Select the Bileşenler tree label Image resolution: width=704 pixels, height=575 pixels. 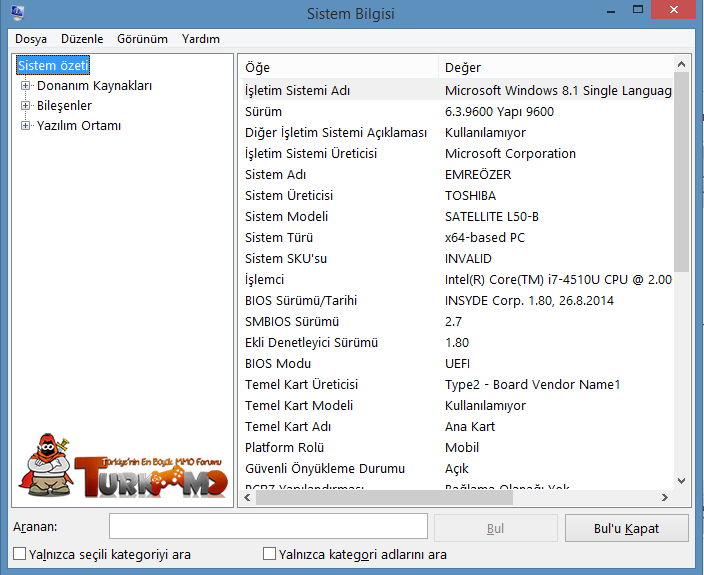[x=64, y=105]
